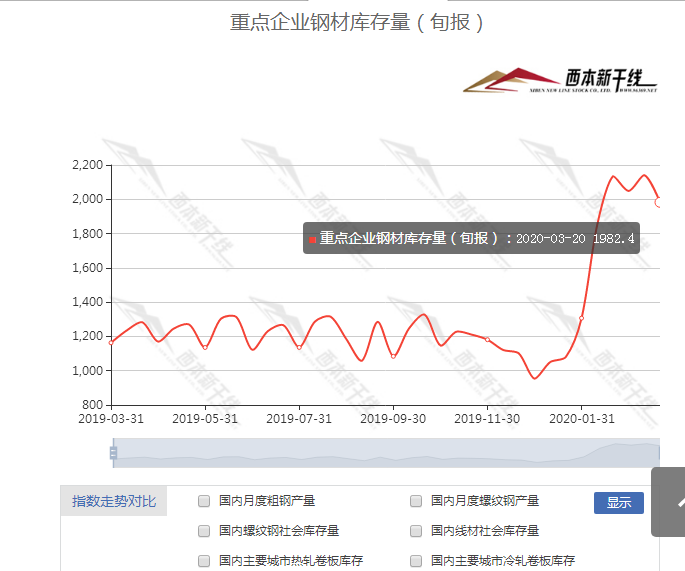
Task: Click the back-to-top arrow button
Action: [668, 502]
